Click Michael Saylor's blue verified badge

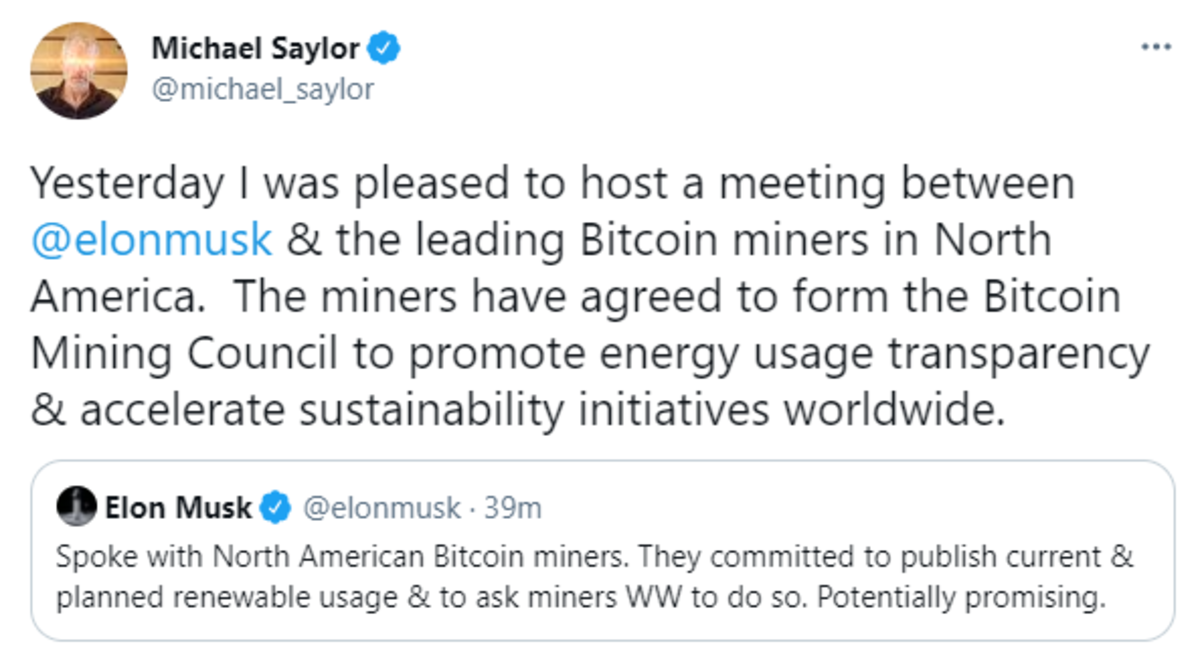[x=386, y=47]
